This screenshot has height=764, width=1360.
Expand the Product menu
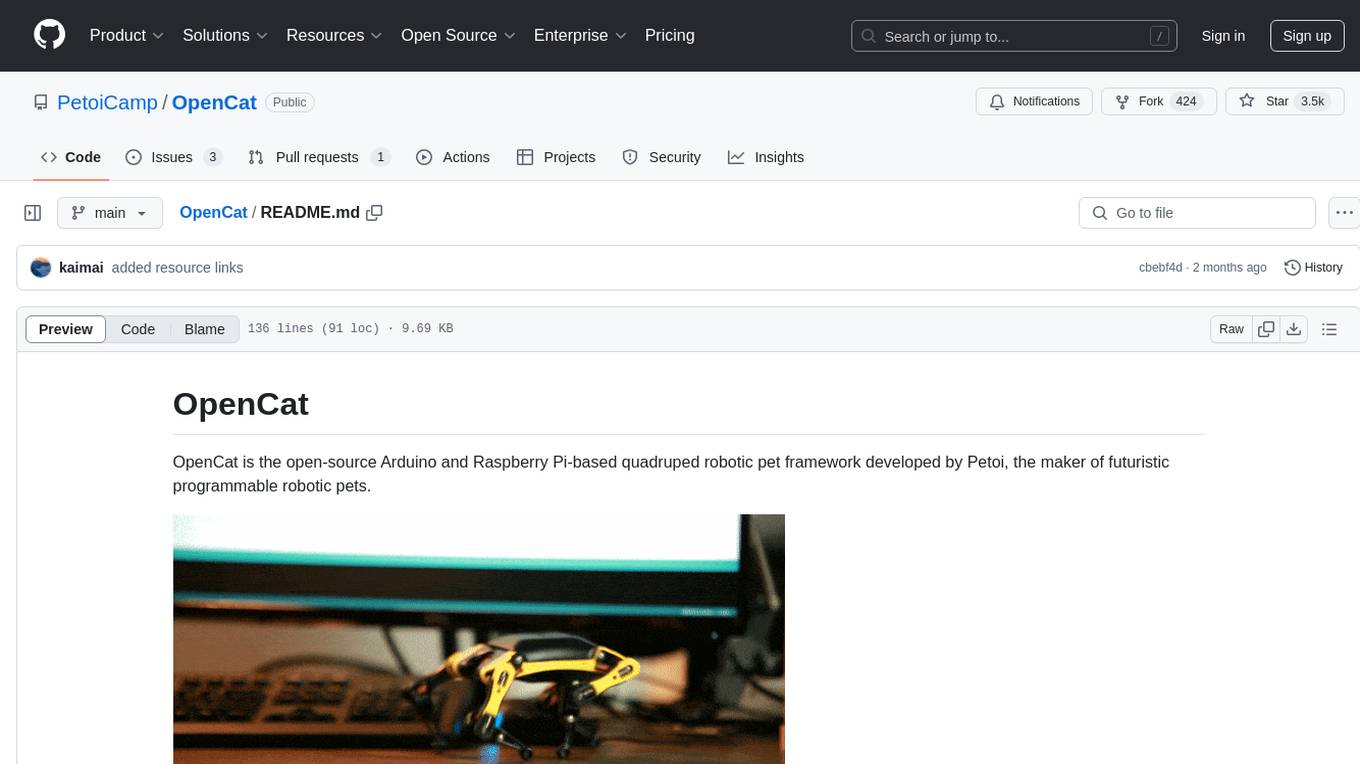tap(127, 35)
